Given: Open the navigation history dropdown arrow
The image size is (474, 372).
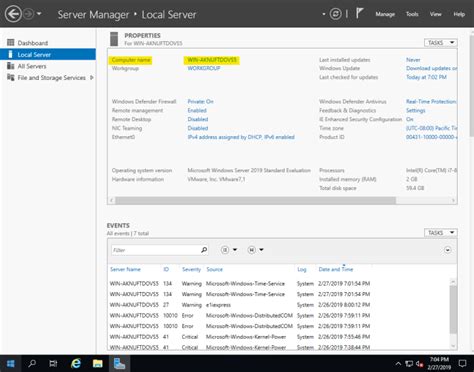Looking at the screenshot, I should [39, 14].
